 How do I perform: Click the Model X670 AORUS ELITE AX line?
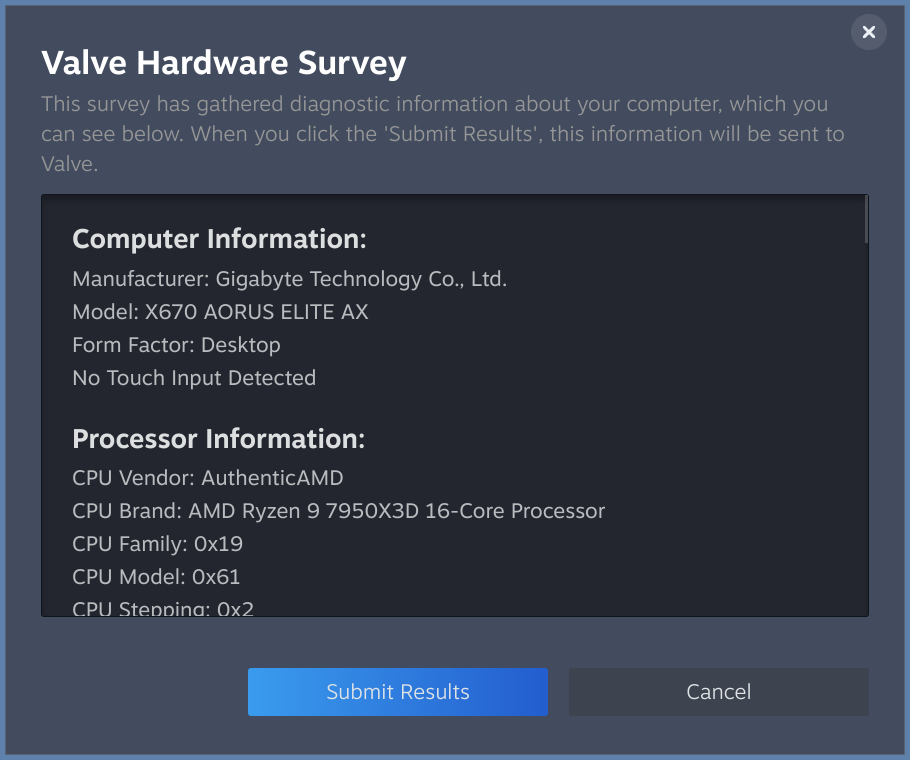click(x=220, y=312)
